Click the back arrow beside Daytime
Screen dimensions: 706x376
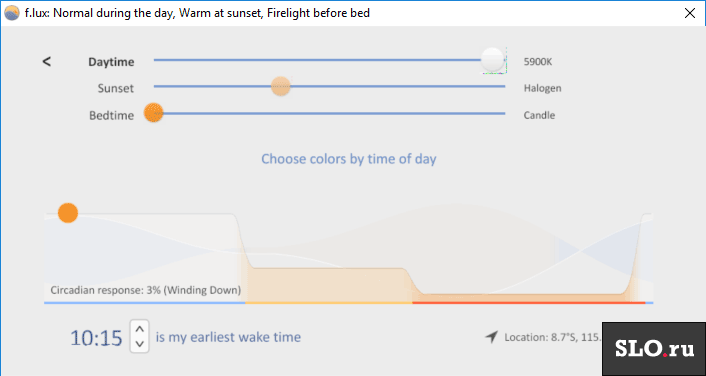click(46, 62)
